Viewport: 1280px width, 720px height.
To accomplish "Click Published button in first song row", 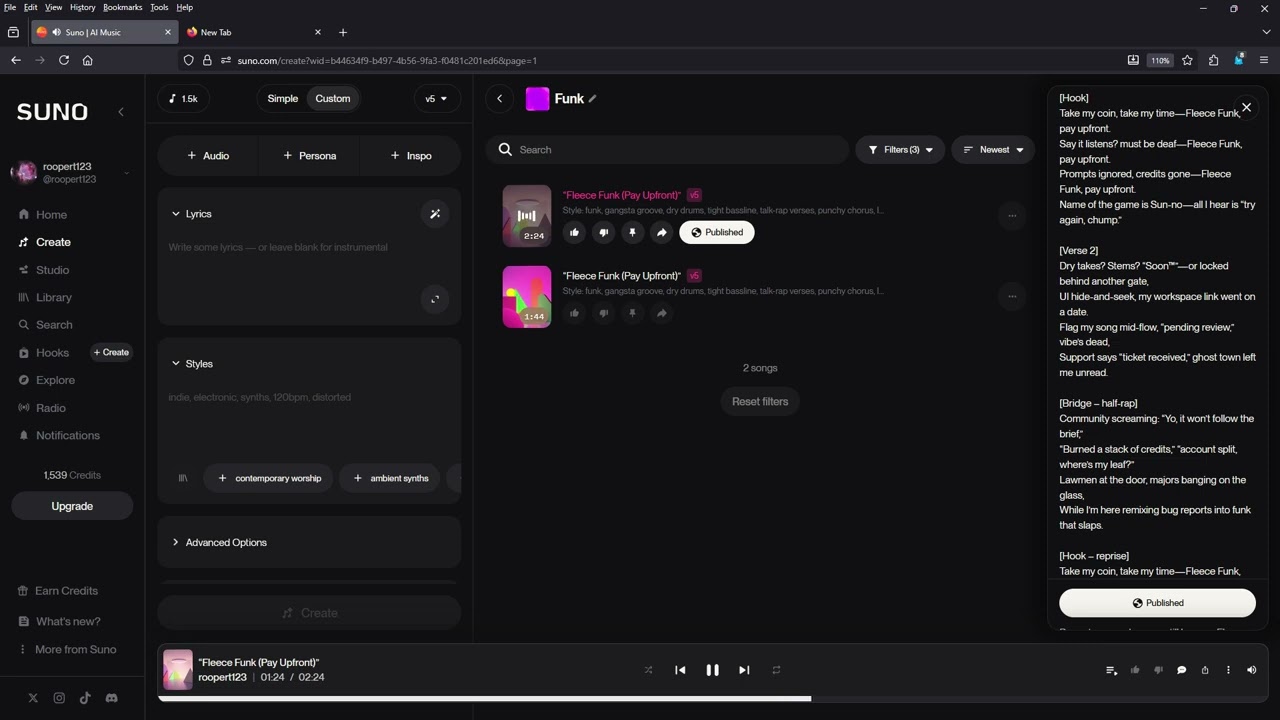I will (x=717, y=232).
